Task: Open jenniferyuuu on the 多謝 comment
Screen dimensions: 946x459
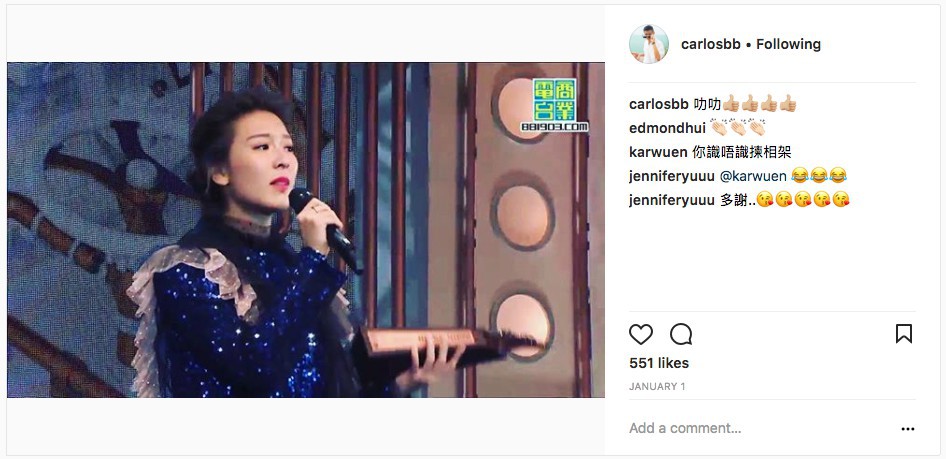Action: click(671, 200)
